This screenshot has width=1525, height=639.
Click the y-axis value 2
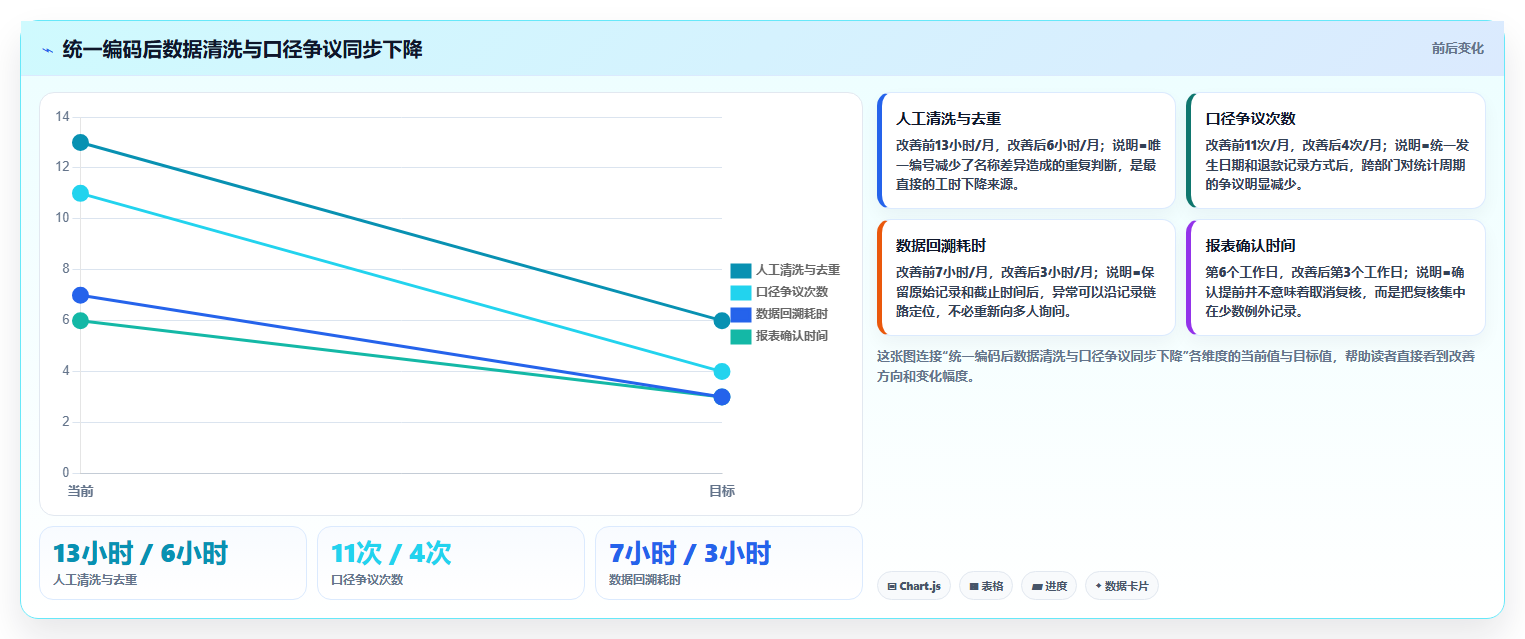66,422
